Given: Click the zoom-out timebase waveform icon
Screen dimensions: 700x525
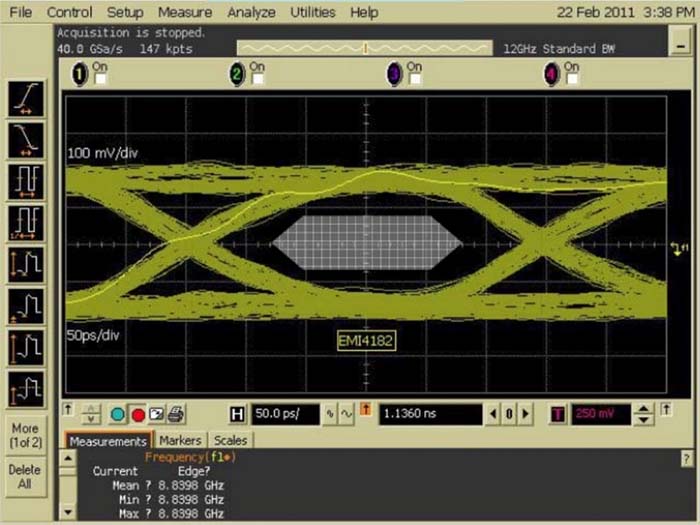Looking at the screenshot, I should point(346,414).
